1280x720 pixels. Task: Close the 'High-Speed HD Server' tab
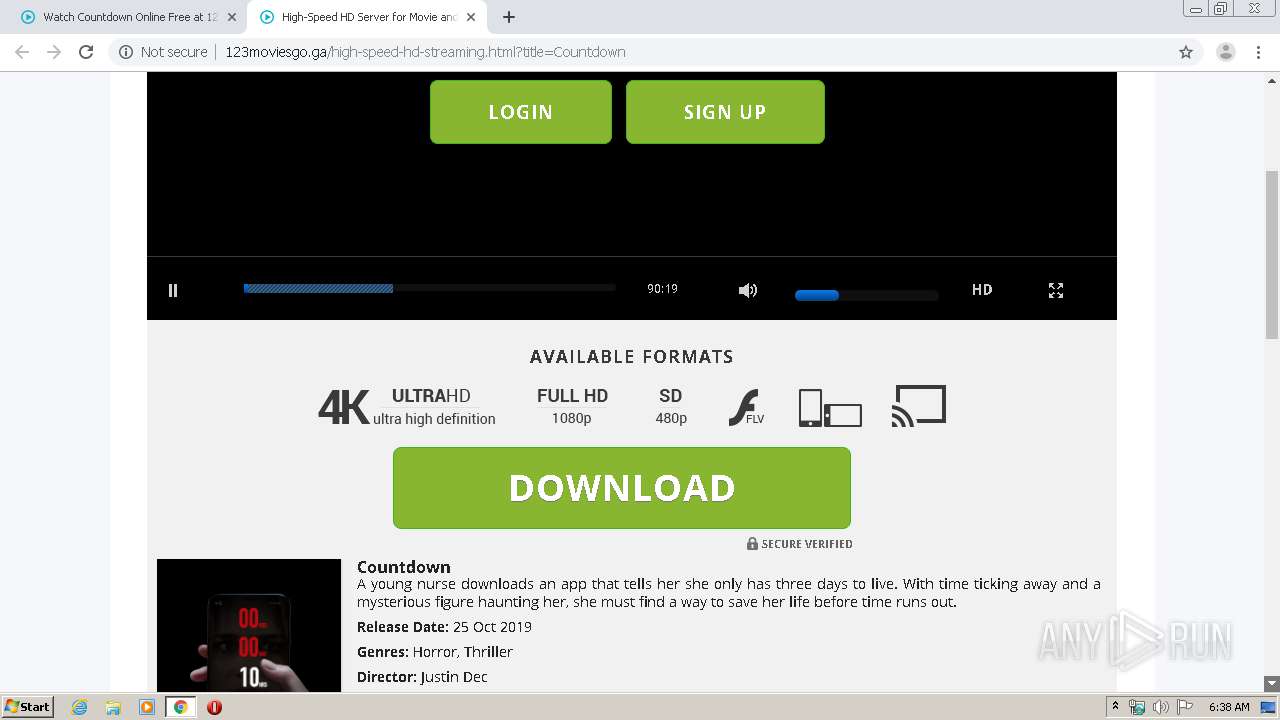coord(471,17)
